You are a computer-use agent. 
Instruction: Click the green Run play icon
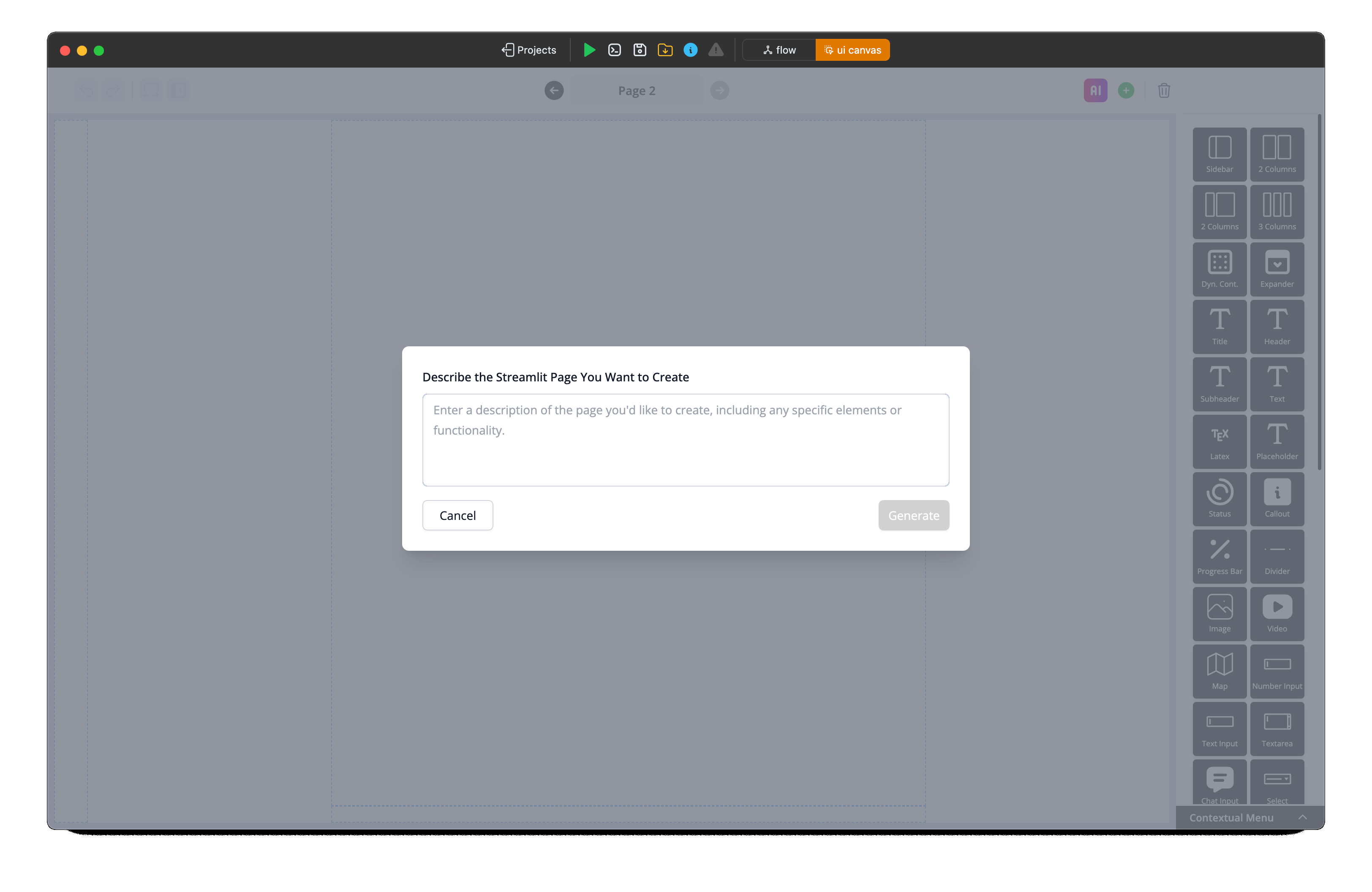(x=588, y=50)
